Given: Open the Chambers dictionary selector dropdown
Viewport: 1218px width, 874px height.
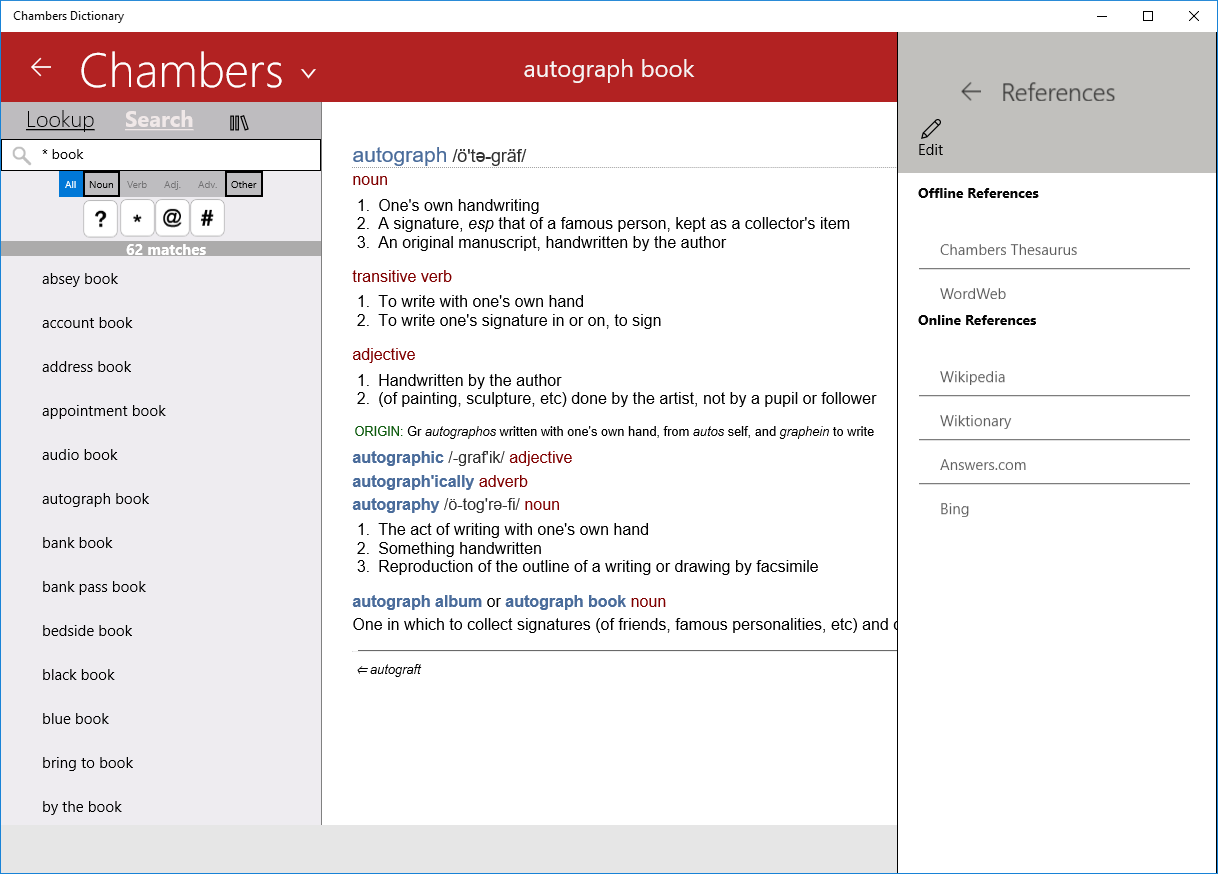Looking at the screenshot, I should pyautogui.click(x=308, y=72).
